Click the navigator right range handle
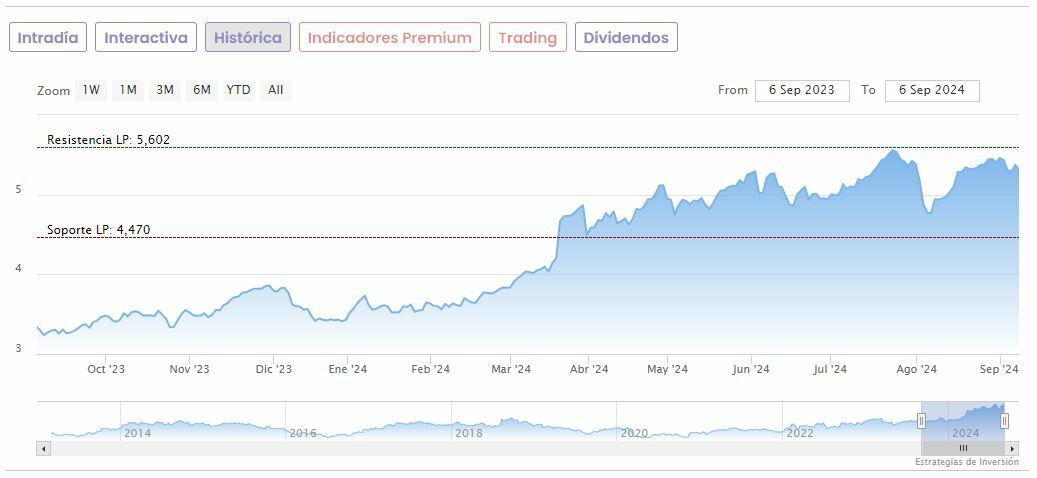This screenshot has height=478, width=1037. coord(1005,421)
